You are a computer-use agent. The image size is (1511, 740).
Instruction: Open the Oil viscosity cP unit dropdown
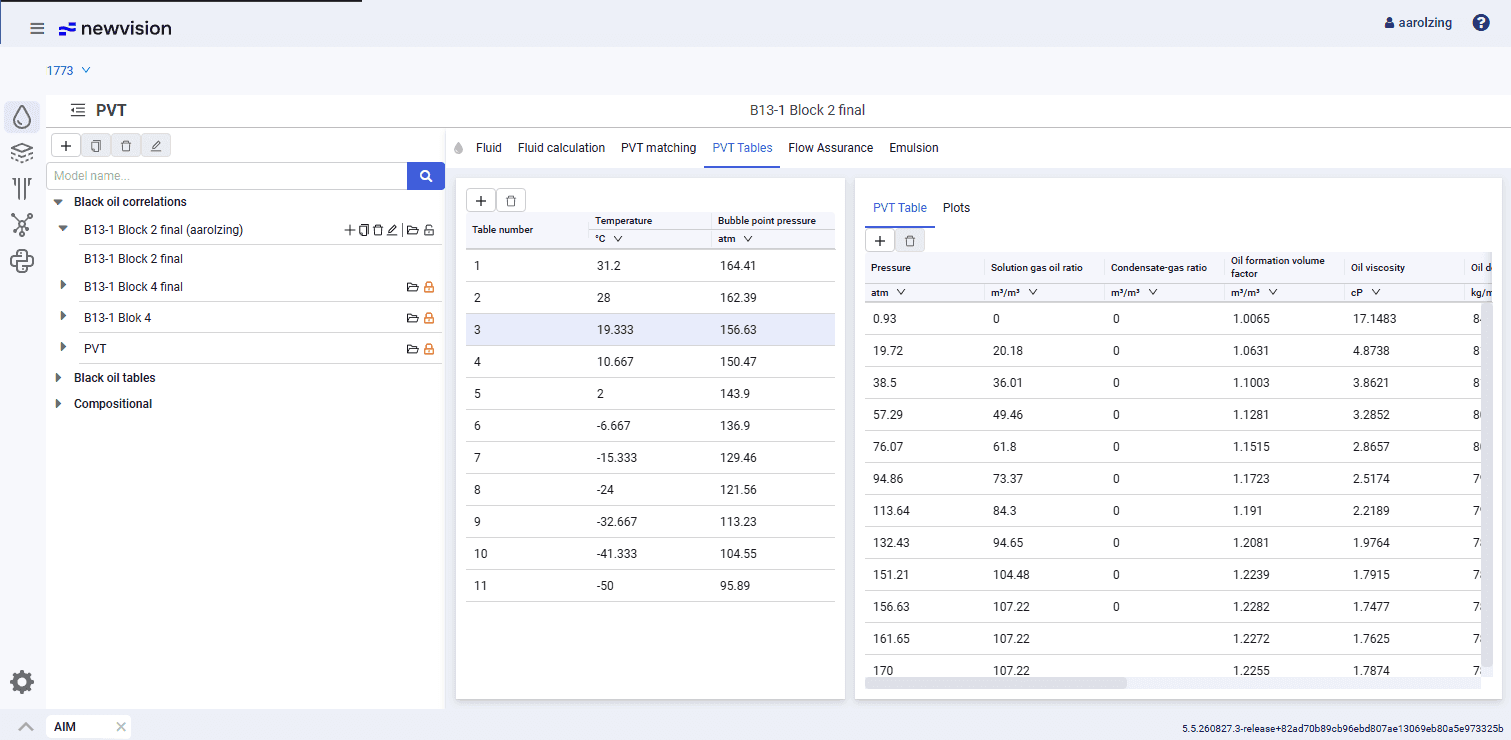(x=1366, y=292)
